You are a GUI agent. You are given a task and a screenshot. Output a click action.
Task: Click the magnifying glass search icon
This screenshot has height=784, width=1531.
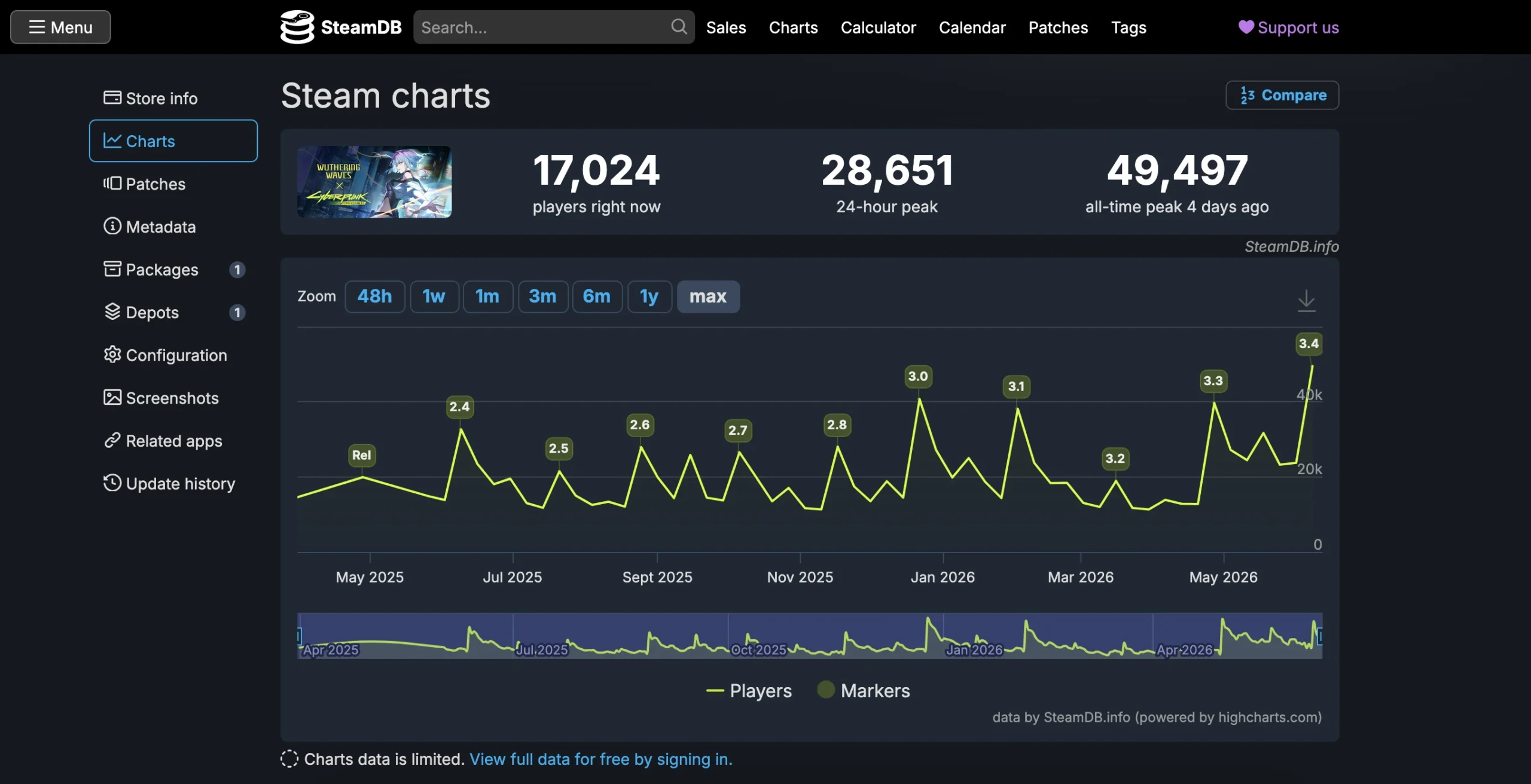[679, 27]
